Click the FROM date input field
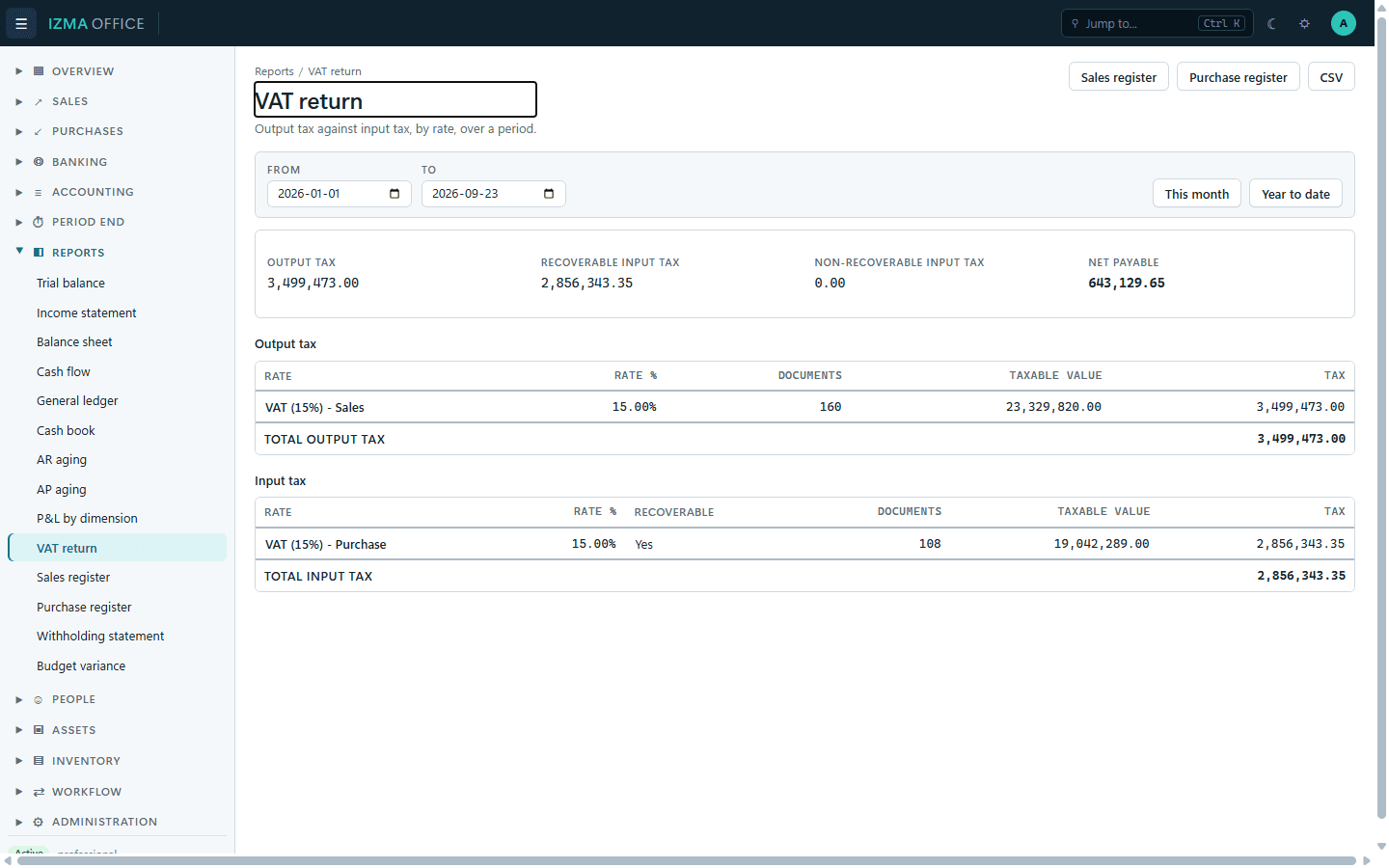This screenshot has height=868, width=1389. click(340, 194)
